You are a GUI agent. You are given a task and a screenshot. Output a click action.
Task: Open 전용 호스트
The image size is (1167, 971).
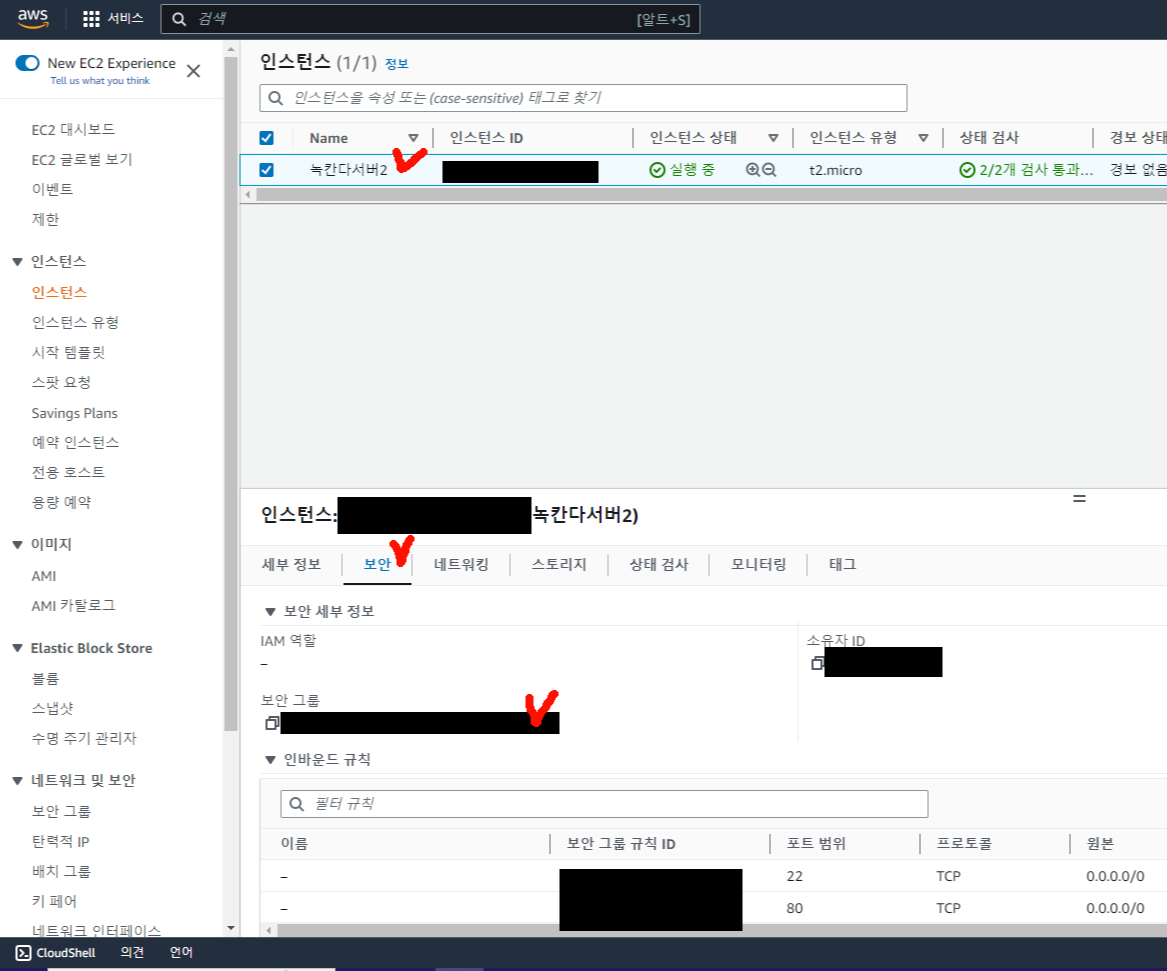68,472
